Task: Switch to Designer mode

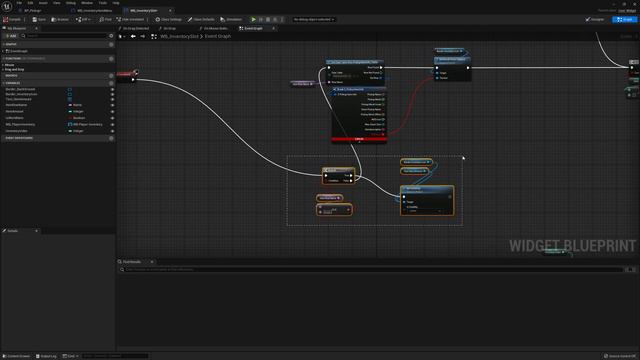Action: (595, 19)
